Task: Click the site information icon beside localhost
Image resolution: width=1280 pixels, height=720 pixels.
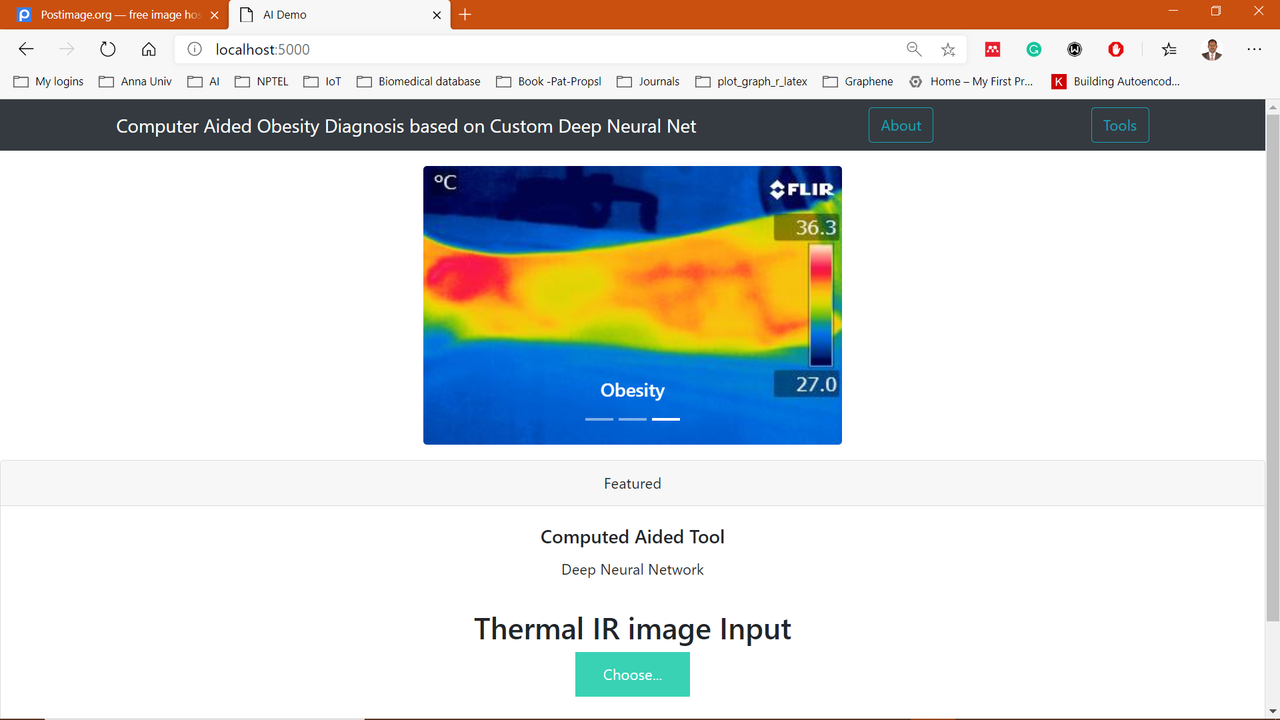Action: click(x=195, y=49)
